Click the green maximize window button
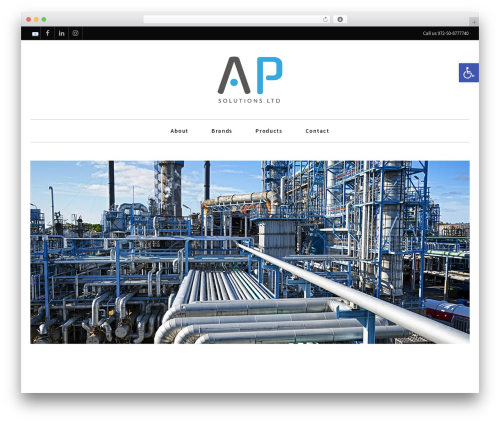 (44, 19)
